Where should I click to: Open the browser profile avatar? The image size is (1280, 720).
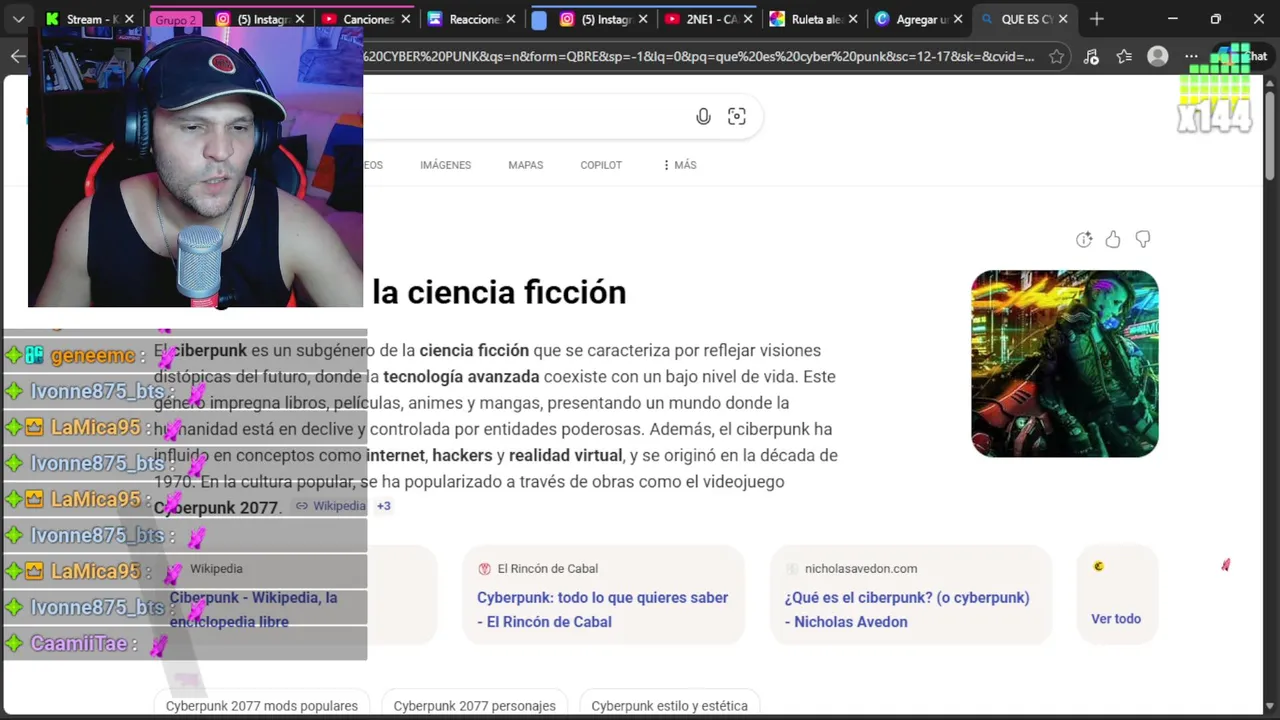click(1158, 57)
